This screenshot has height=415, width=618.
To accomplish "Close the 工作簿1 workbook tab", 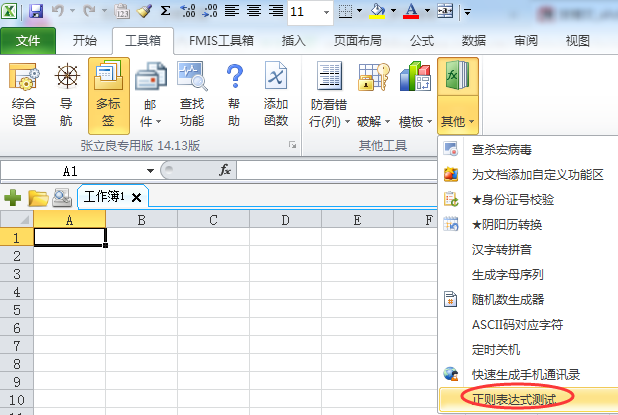I will click(x=137, y=197).
